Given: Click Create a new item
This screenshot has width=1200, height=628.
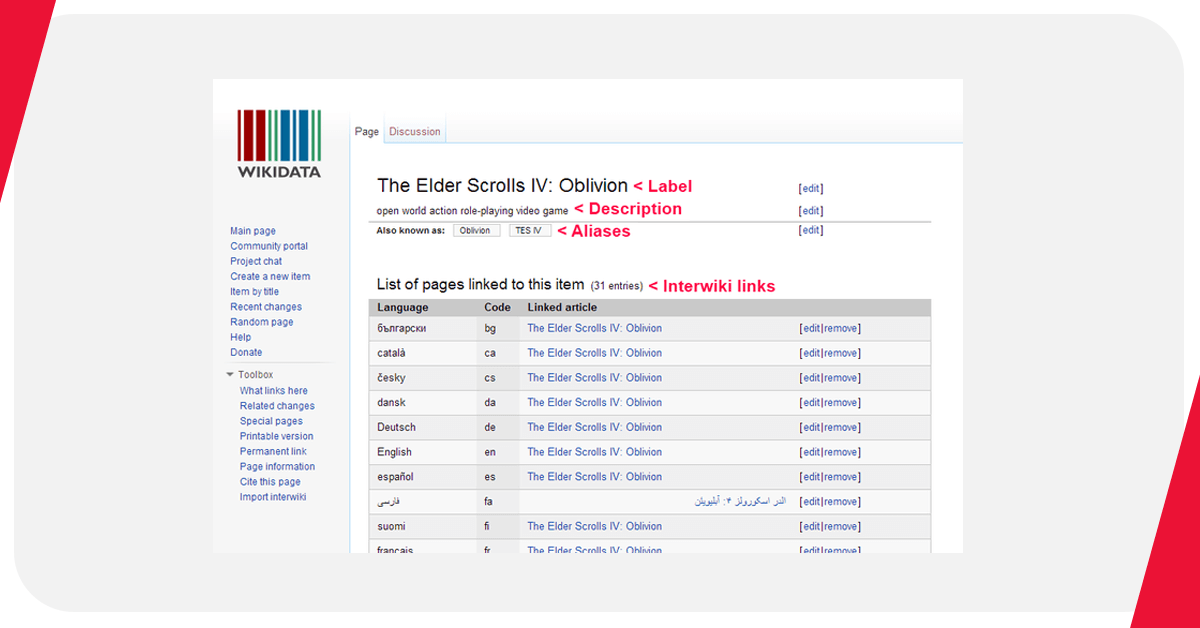Looking at the screenshot, I should coord(270,276).
